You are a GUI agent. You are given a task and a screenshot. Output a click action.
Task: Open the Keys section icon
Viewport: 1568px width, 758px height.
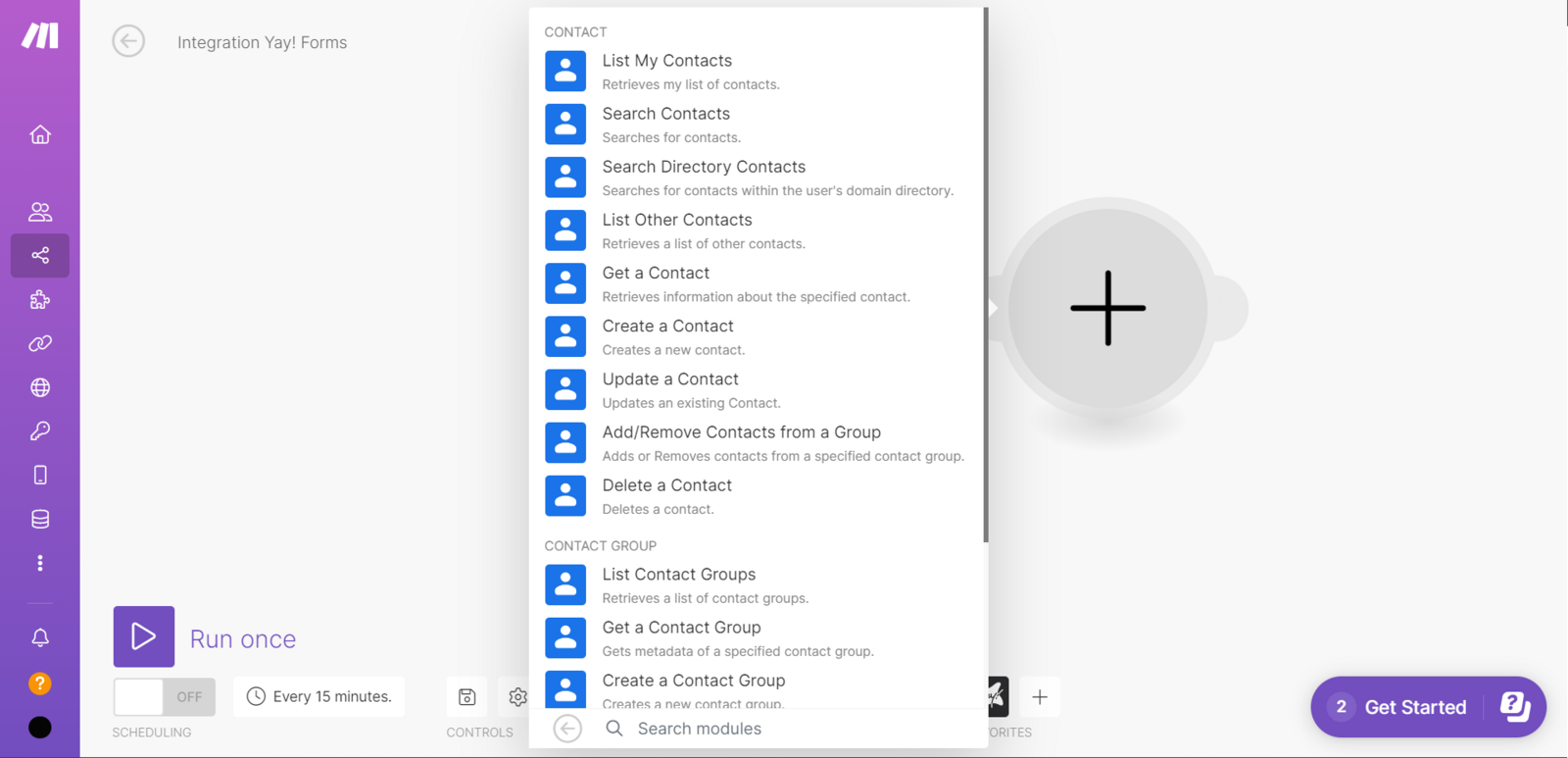click(x=40, y=431)
